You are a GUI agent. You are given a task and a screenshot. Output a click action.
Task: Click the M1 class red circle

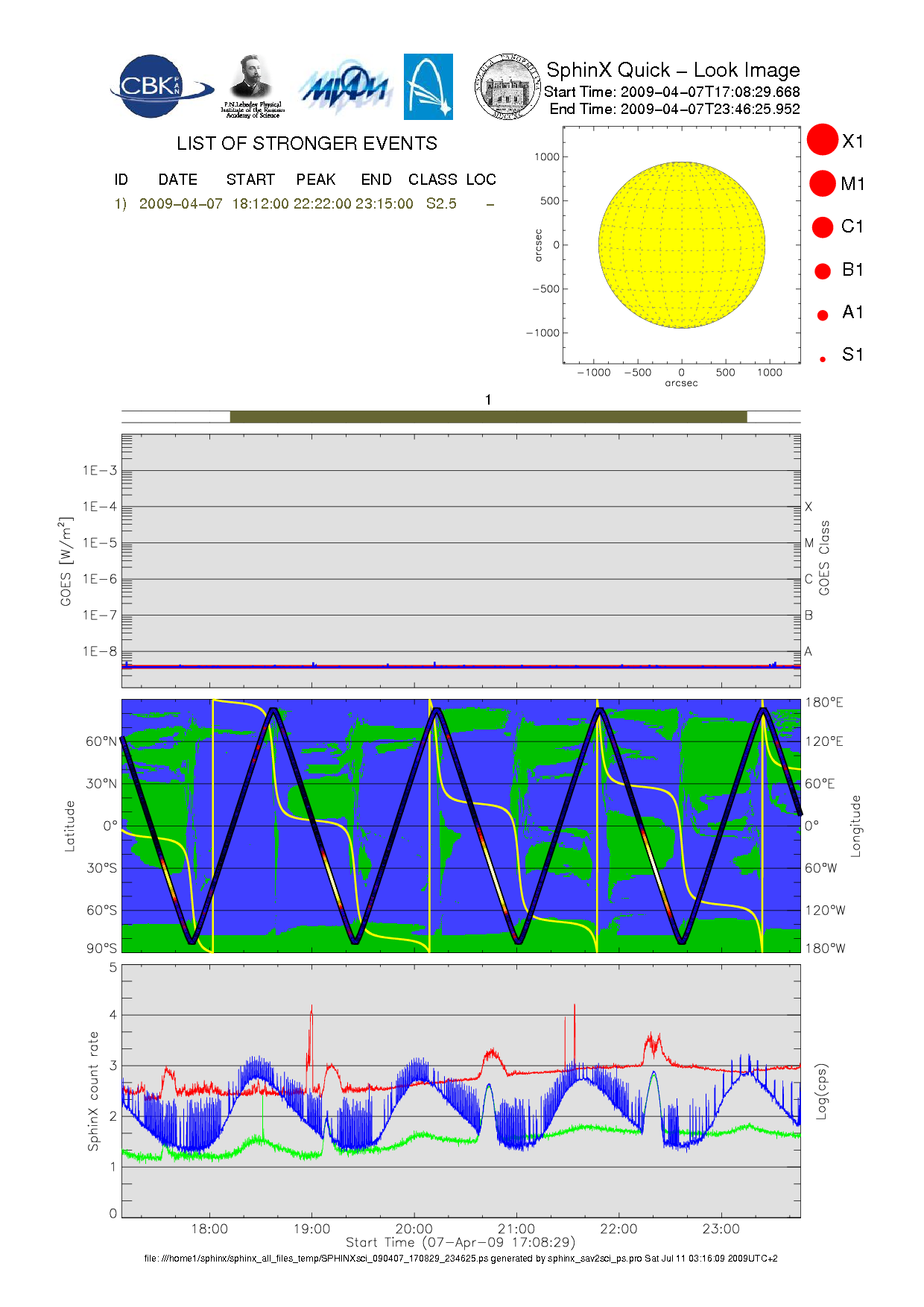point(823,183)
